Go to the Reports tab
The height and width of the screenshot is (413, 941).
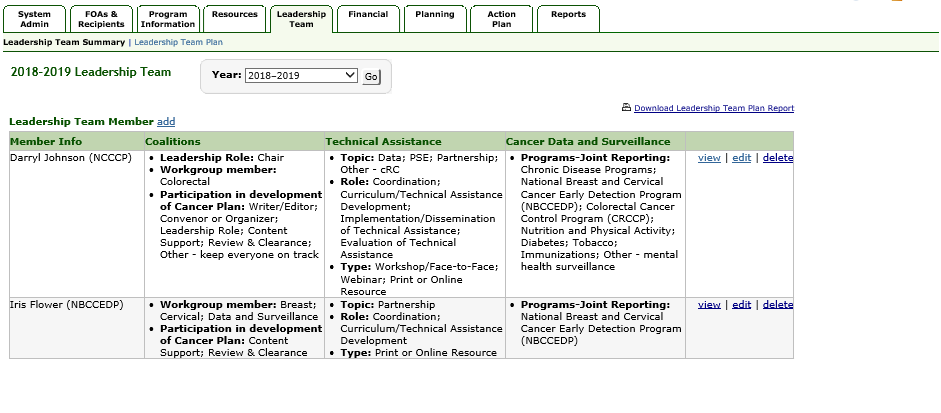[568, 15]
